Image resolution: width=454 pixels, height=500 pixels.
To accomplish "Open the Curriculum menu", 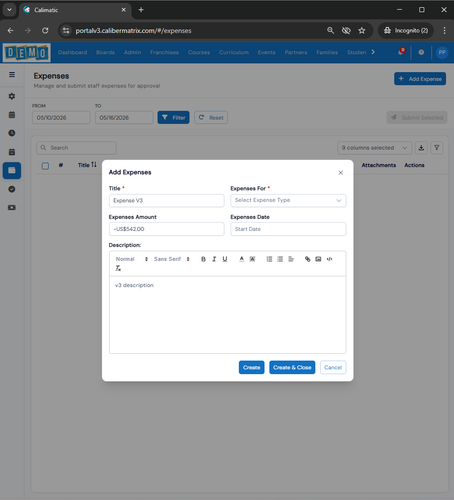I will pos(234,52).
